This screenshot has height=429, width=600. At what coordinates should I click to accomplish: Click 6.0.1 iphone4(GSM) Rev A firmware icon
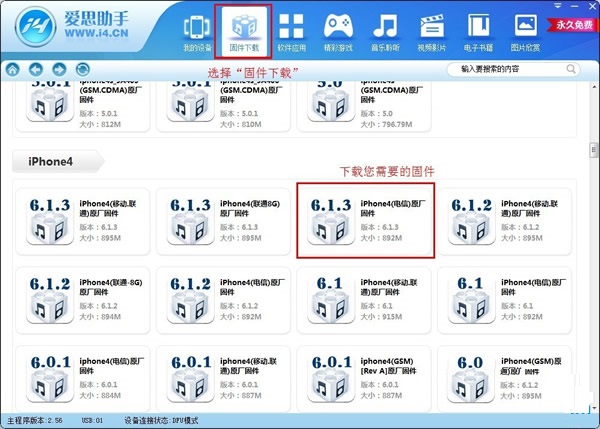pyautogui.click(x=331, y=379)
